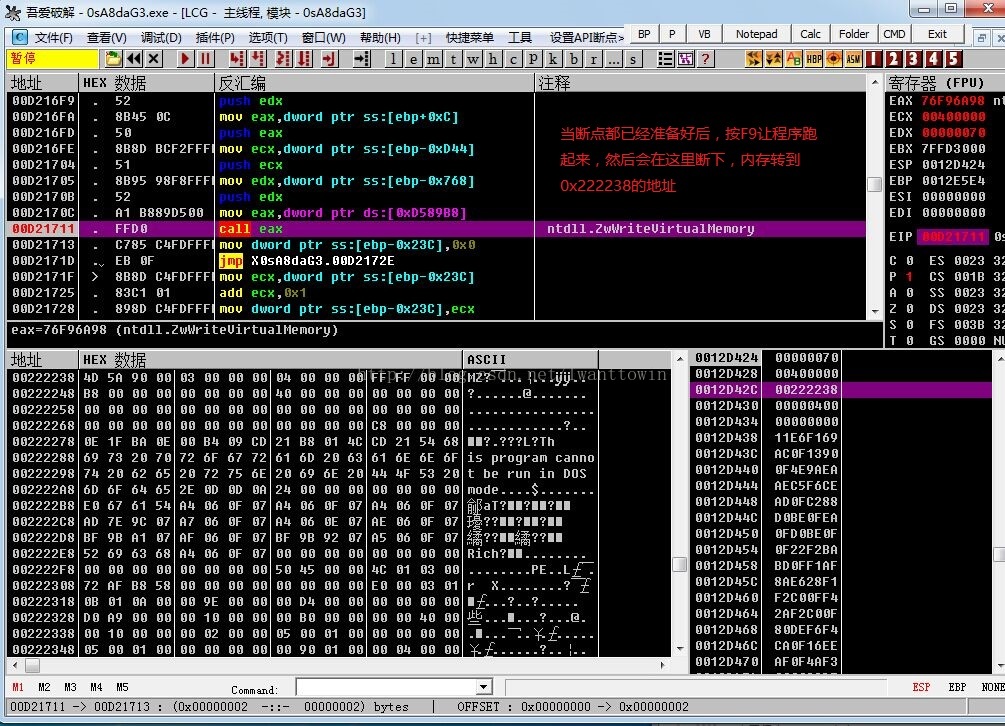The width and height of the screenshot is (1005, 726).
Task: Click the AB text plugin icon
Action: coord(793,59)
